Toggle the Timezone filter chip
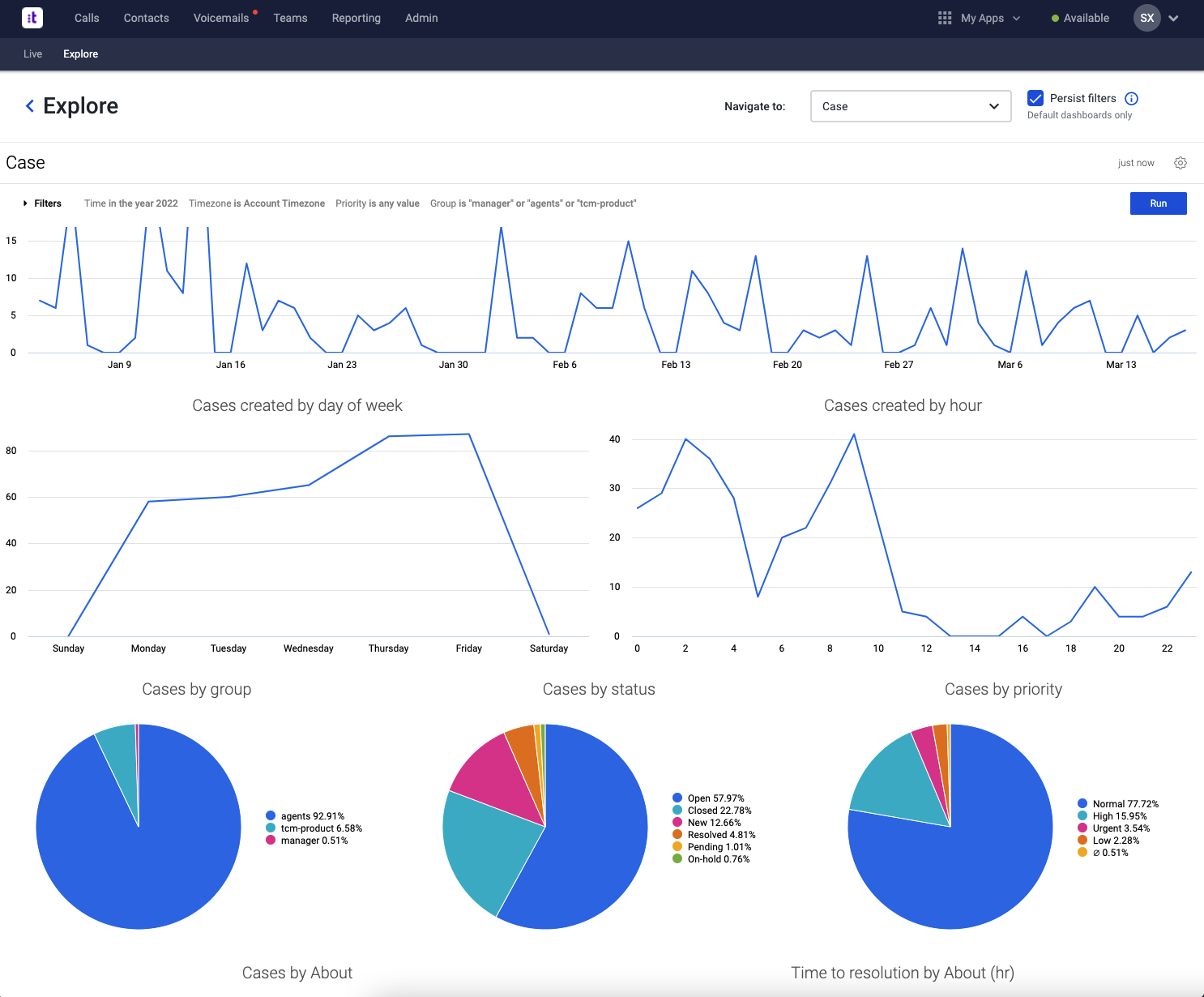Image resolution: width=1204 pixels, height=997 pixels. (x=257, y=203)
